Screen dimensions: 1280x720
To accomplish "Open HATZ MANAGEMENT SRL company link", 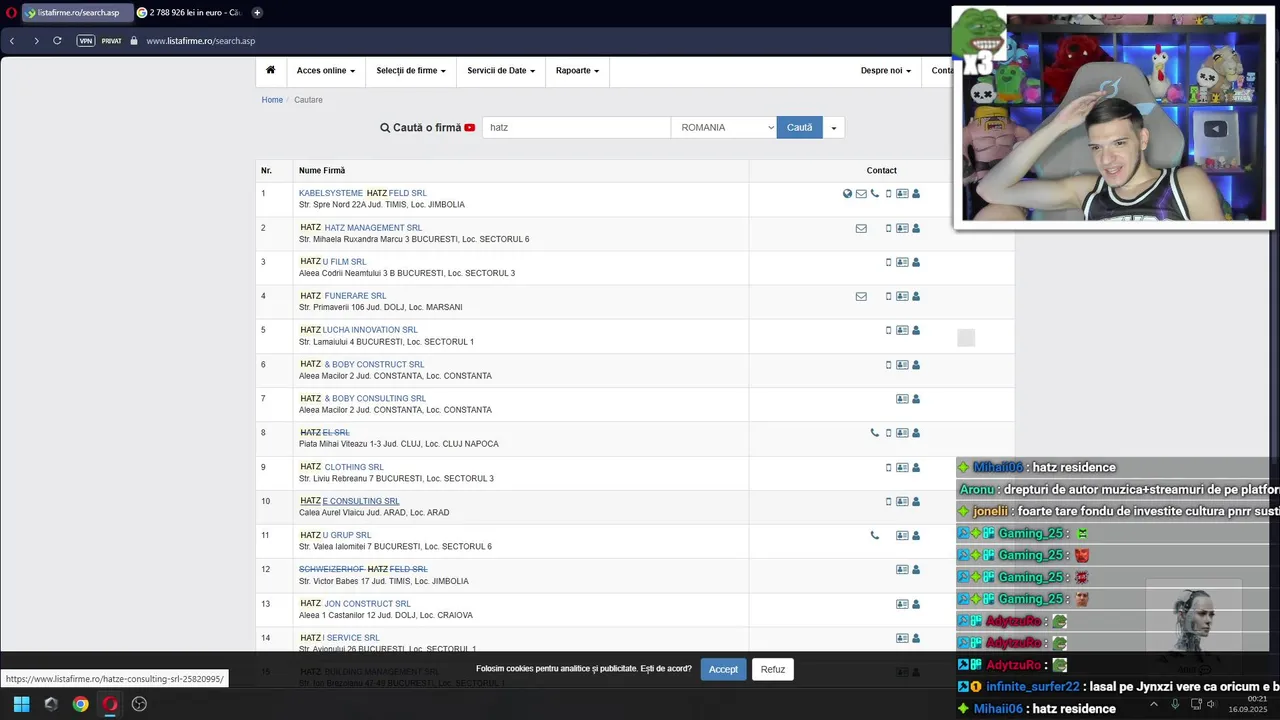I will 361,228.
